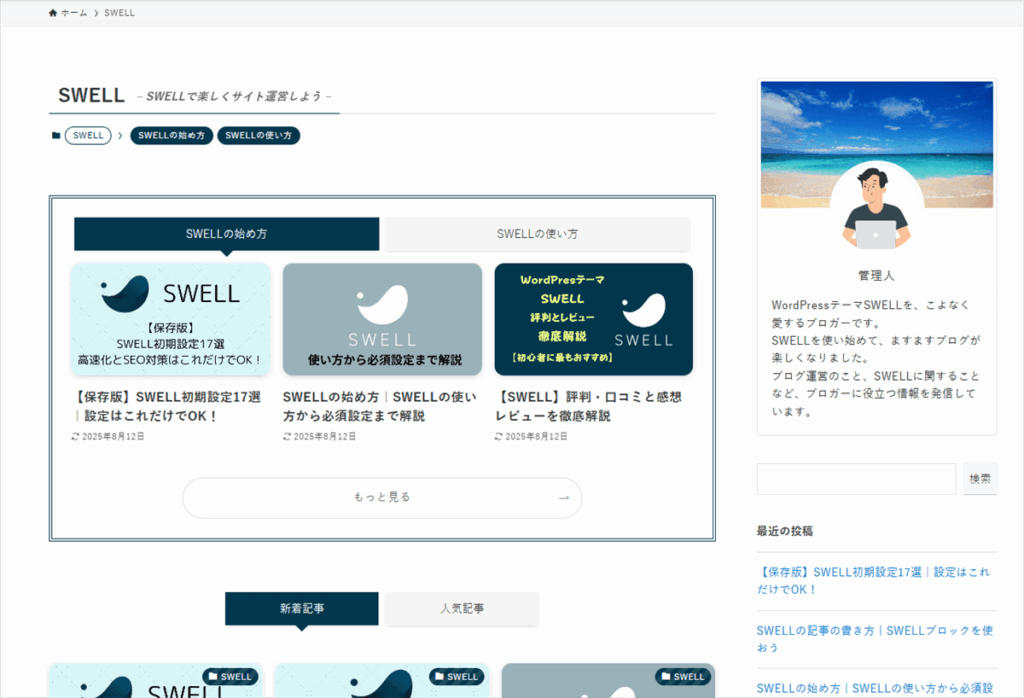Click the SWELL breadcrumb text
This screenshot has height=698, width=1024.
tap(120, 13)
